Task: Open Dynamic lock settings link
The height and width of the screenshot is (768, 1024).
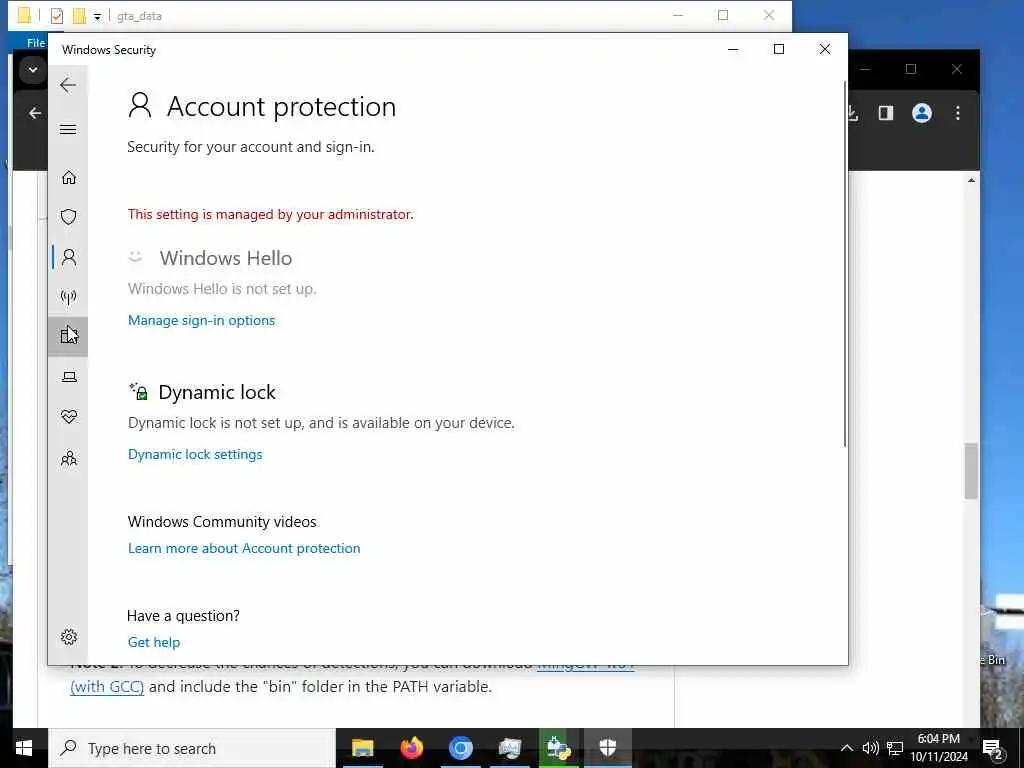Action: [x=195, y=455]
